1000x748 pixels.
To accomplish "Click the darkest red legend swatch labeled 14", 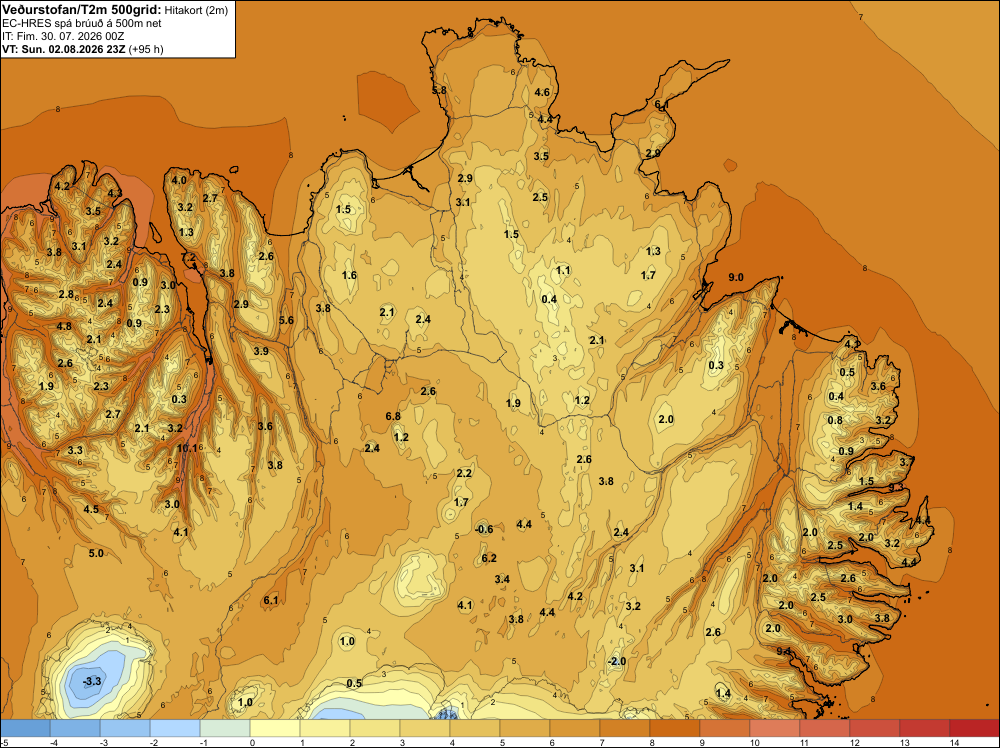I will [973, 728].
